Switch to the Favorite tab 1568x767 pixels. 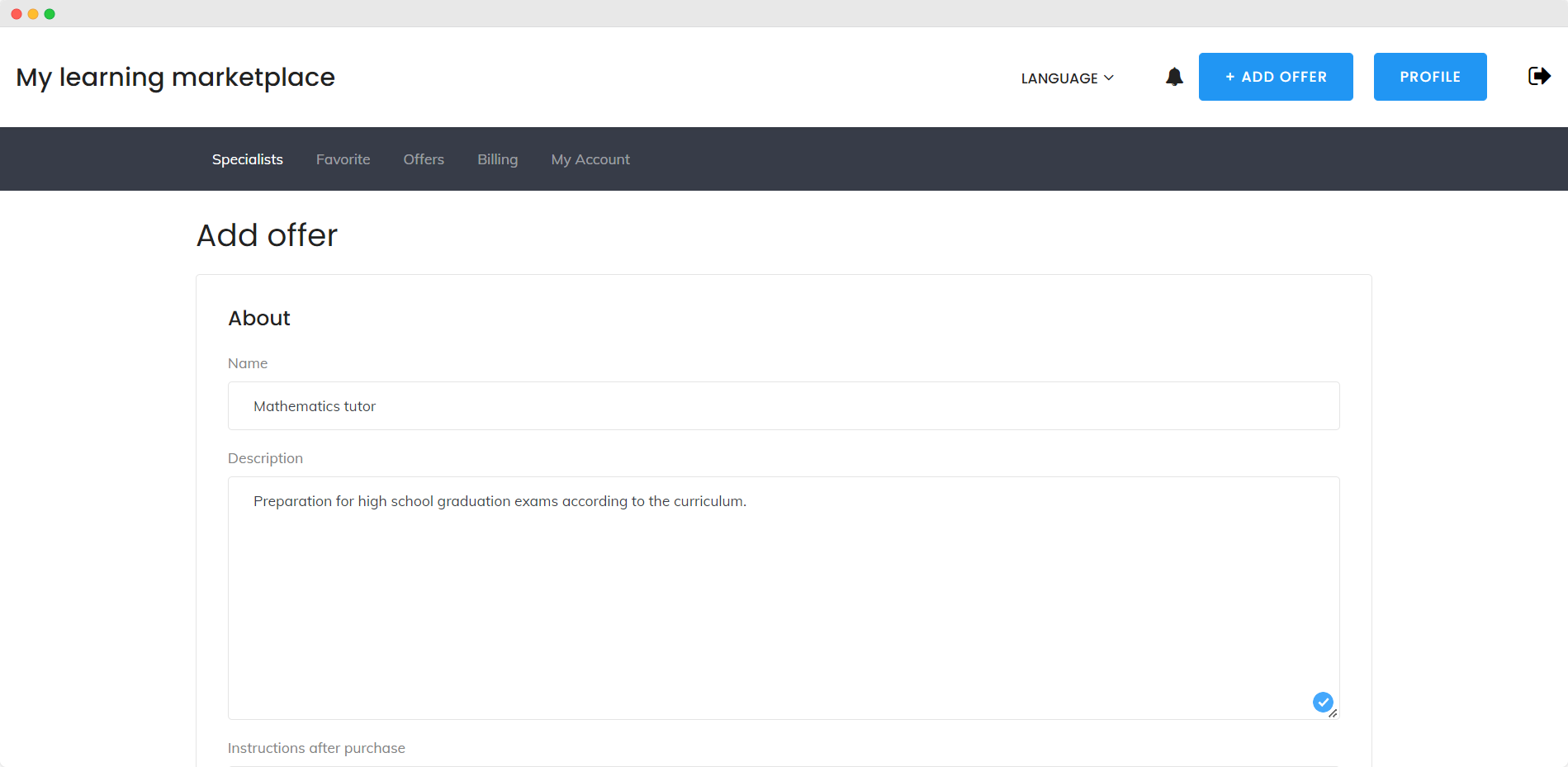(343, 159)
